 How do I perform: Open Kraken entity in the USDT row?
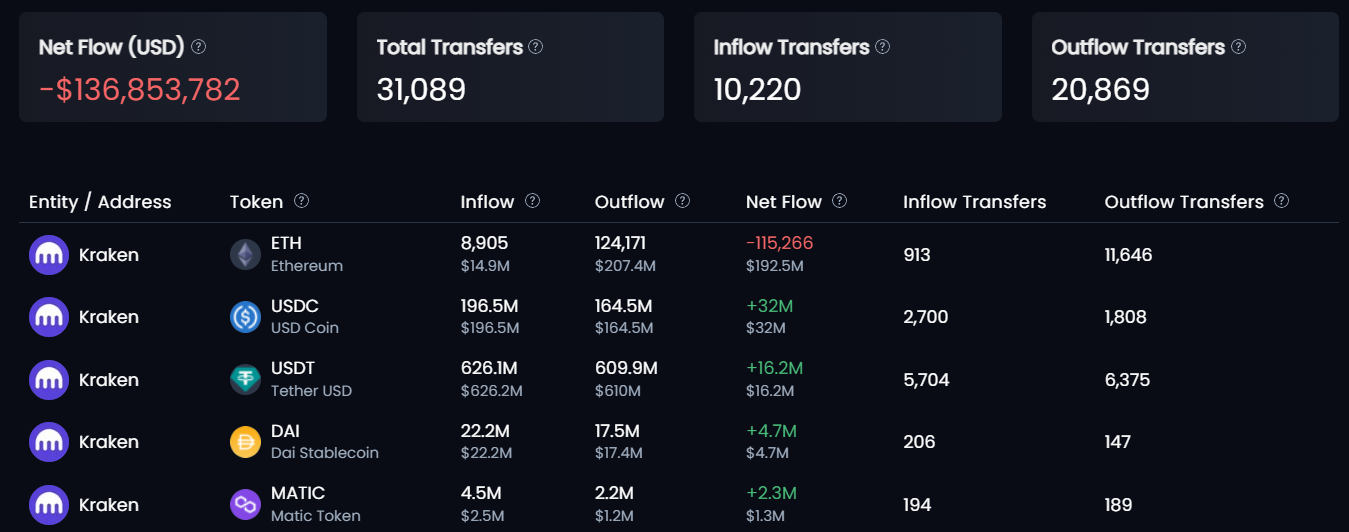(109, 380)
